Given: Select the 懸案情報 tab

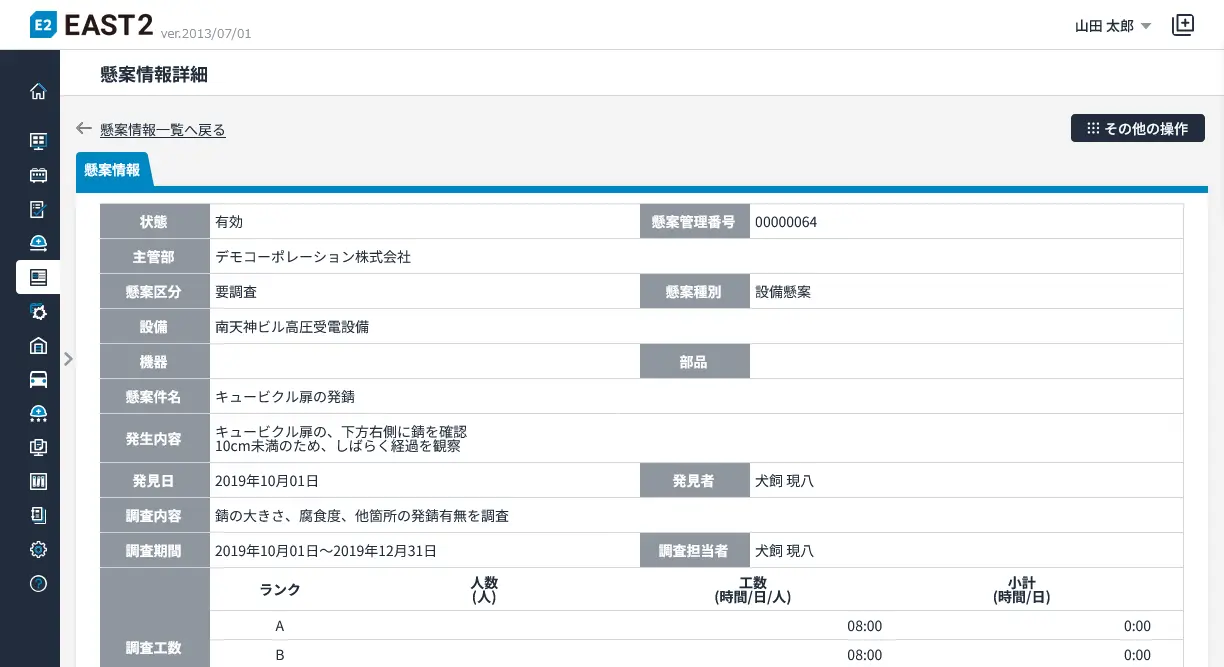Looking at the screenshot, I should (112, 170).
